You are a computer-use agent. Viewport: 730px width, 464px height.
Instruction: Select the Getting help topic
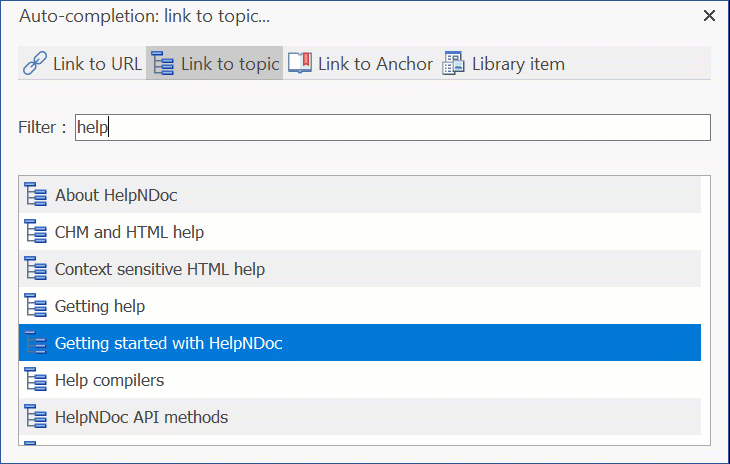360,305
